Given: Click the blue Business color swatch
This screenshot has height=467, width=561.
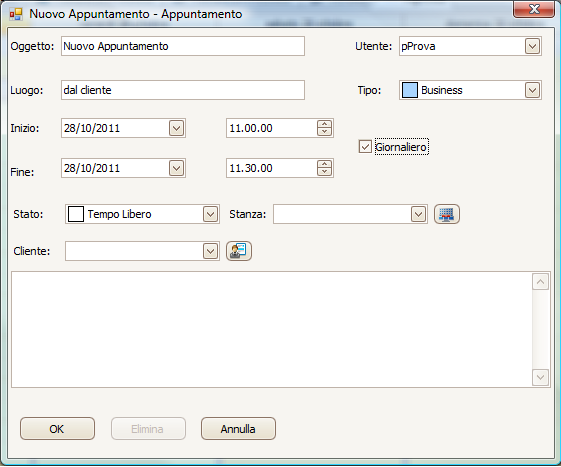Looking at the screenshot, I should point(410,90).
